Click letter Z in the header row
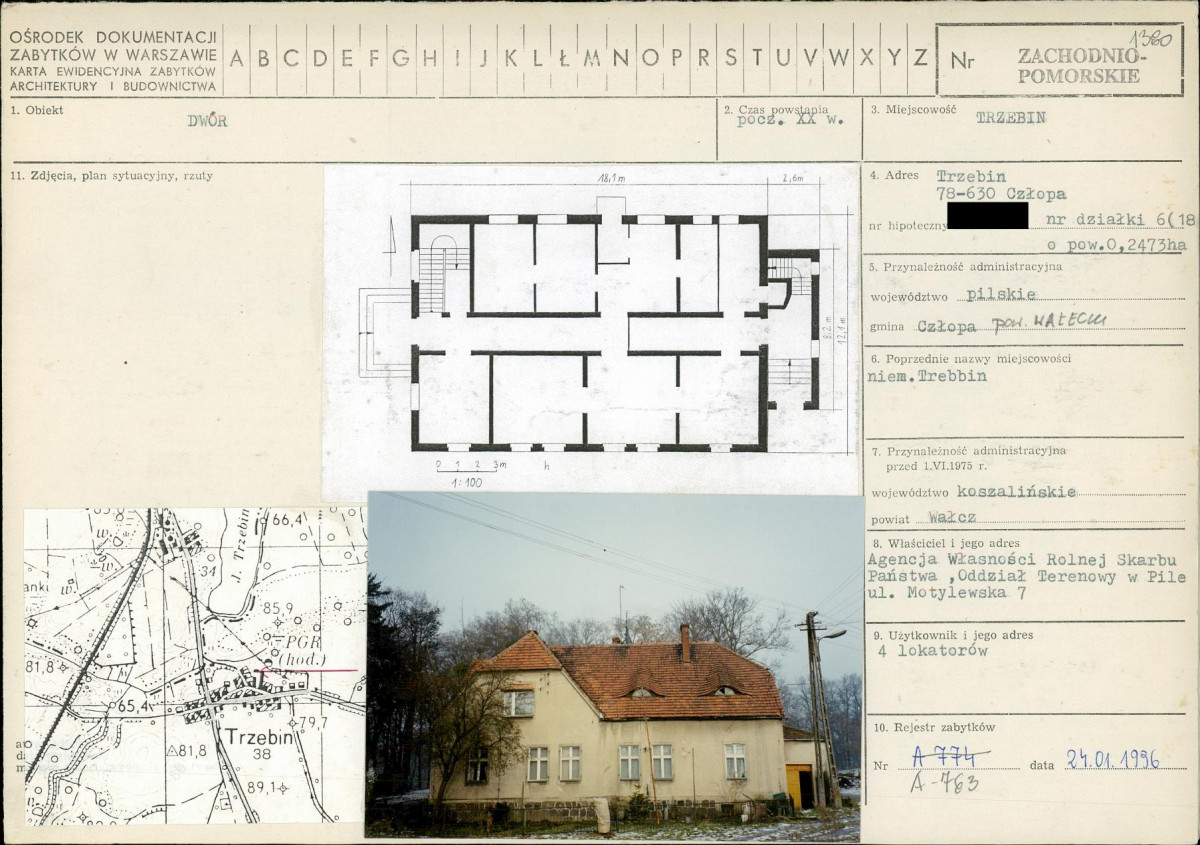 click(x=920, y=58)
